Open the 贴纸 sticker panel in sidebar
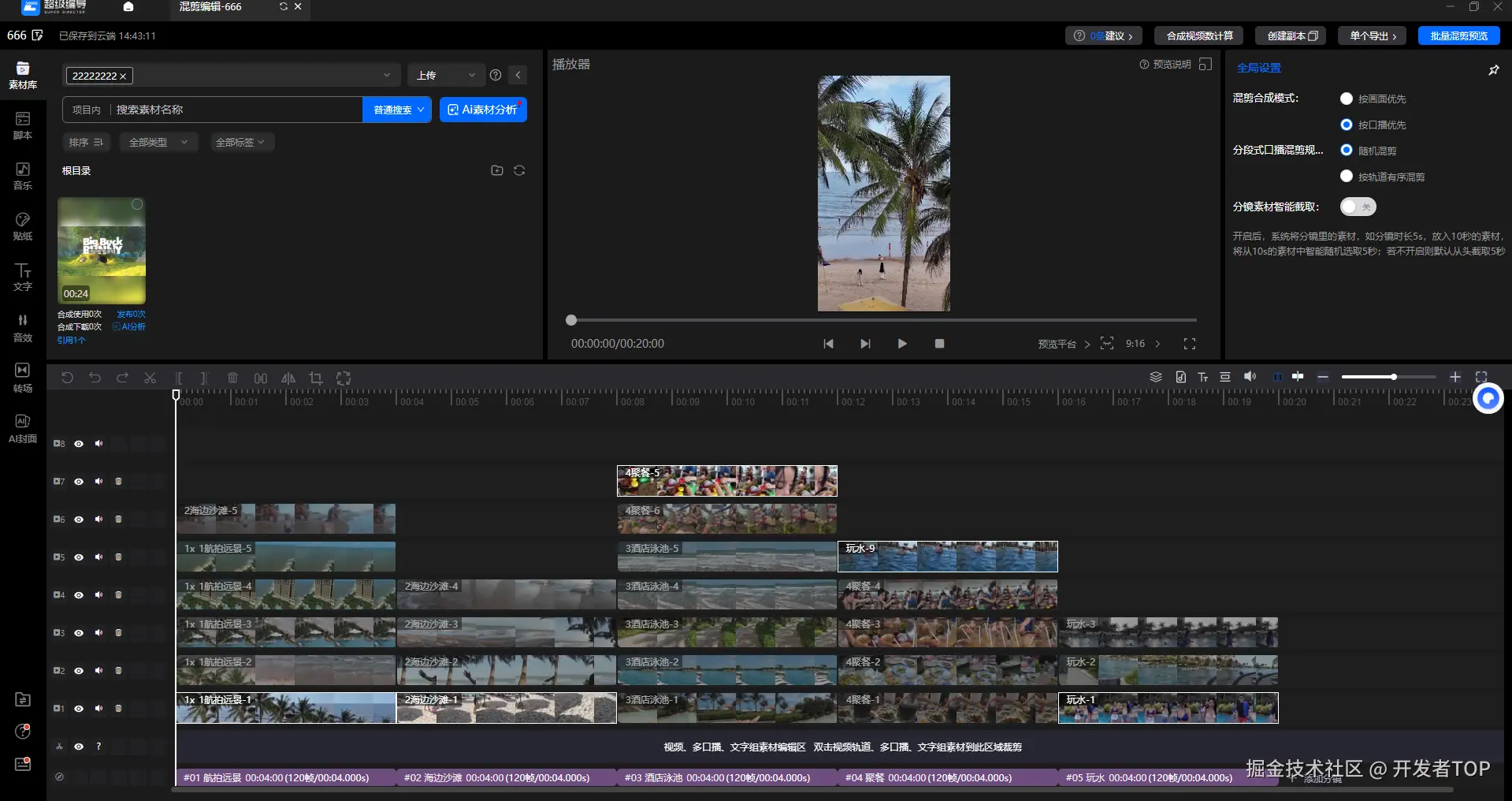 pyautogui.click(x=23, y=226)
